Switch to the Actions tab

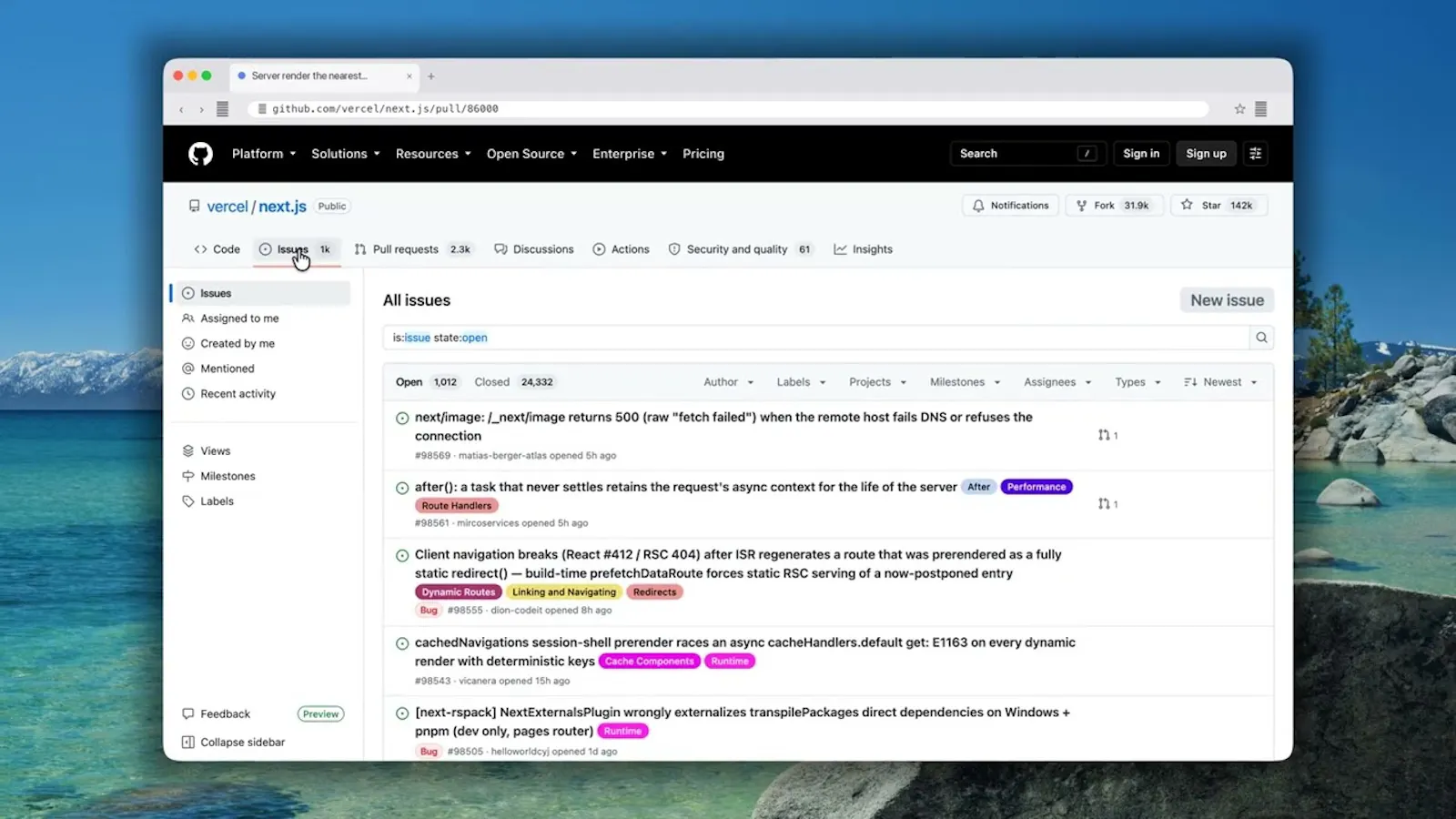pyautogui.click(x=621, y=249)
